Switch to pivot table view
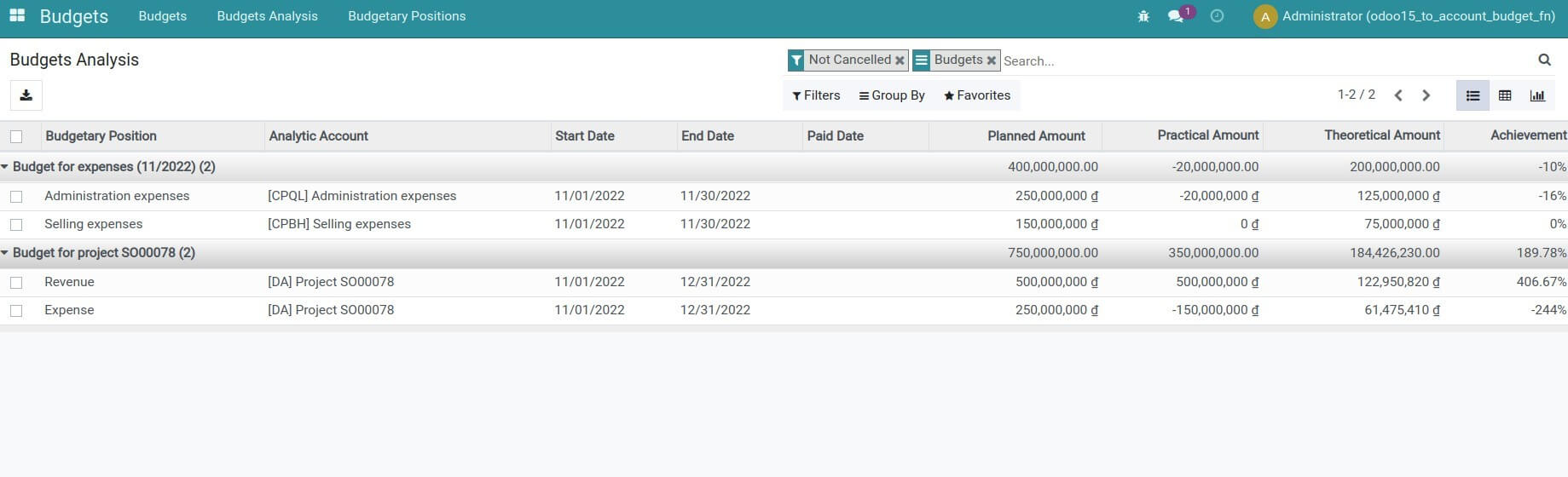The image size is (1568, 477). [x=1505, y=95]
